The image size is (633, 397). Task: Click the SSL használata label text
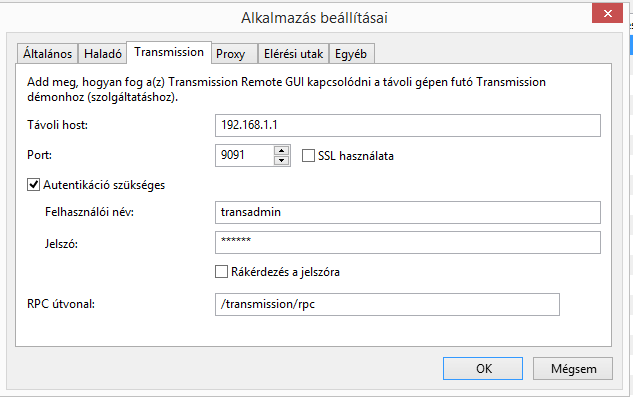click(356, 156)
